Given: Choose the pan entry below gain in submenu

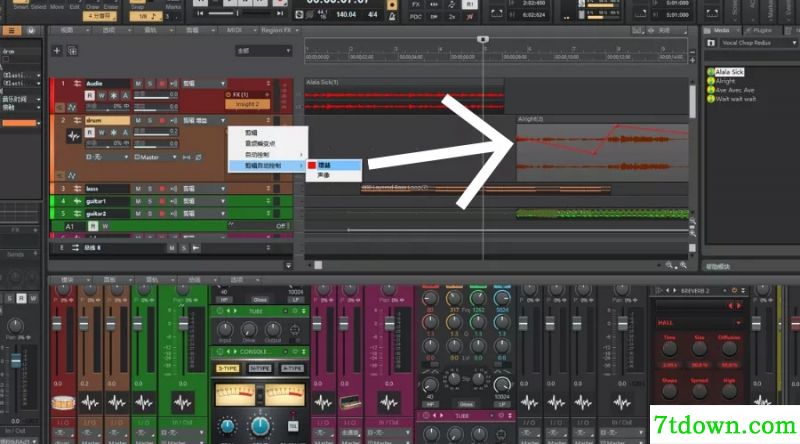Looking at the screenshot, I should click(334, 175).
